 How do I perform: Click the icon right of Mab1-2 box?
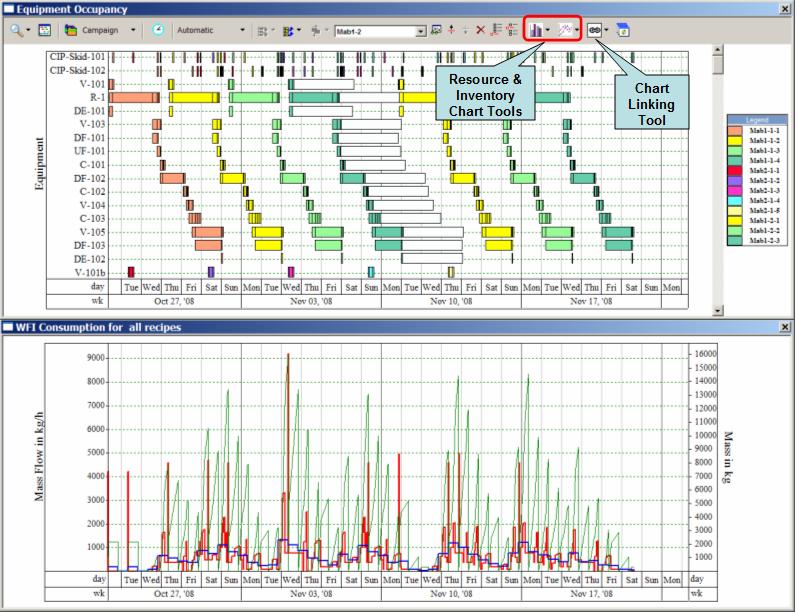coord(436,30)
